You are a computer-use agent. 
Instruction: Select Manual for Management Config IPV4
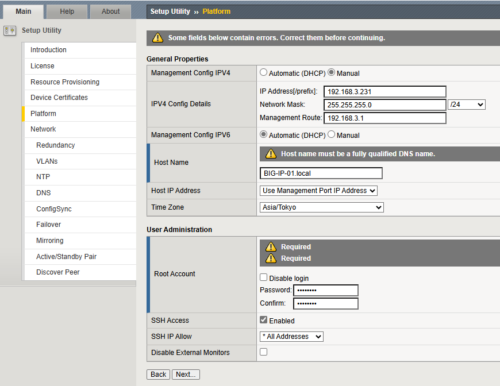pyautogui.click(x=331, y=72)
